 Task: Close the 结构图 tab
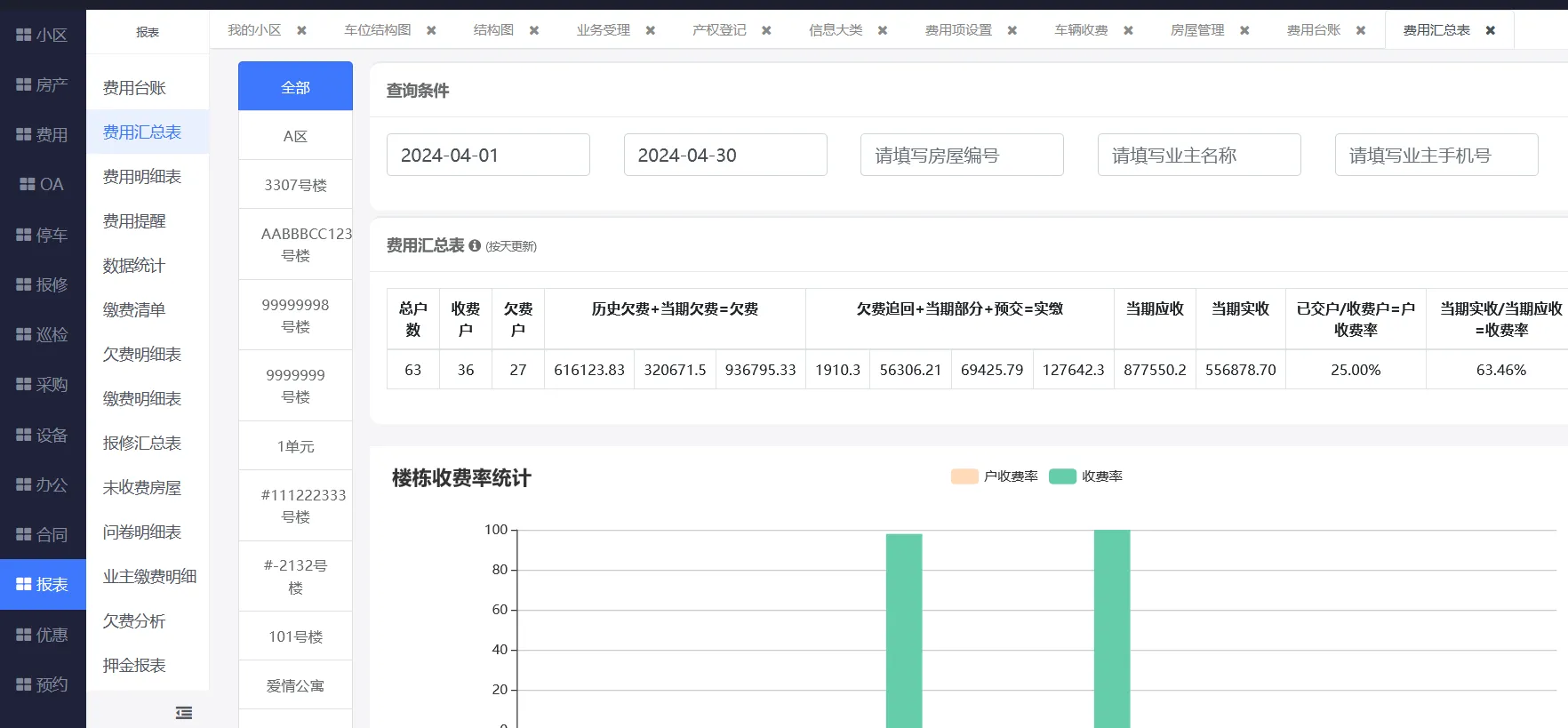[x=534, y=30]
